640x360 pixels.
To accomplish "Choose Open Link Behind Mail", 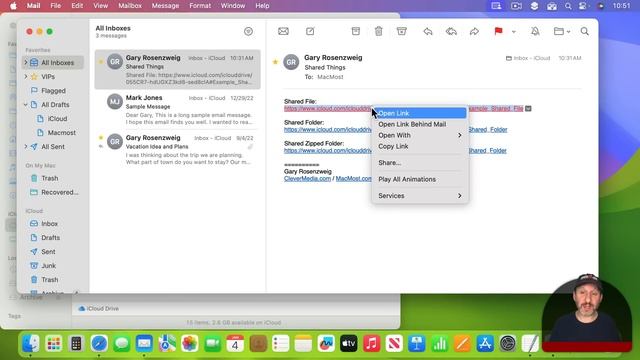I will pyautogui.click(x=420, y=124).
